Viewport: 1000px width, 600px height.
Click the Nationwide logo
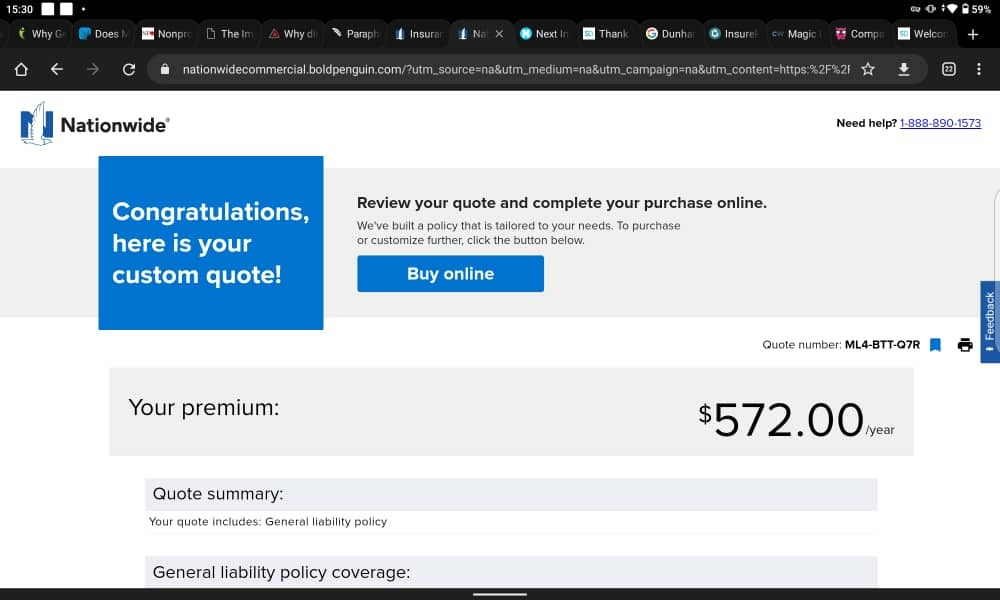click(94, 124)
